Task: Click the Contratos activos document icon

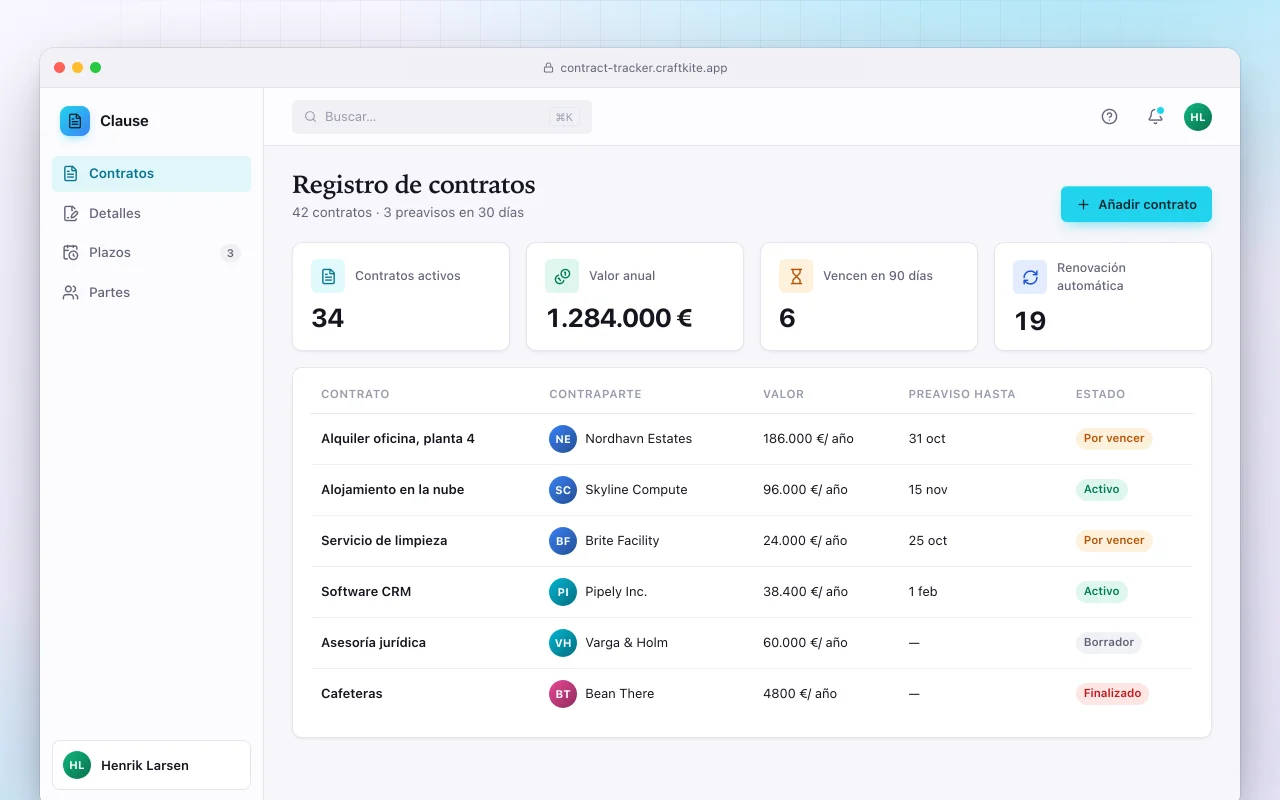Action: coord(328,276)
